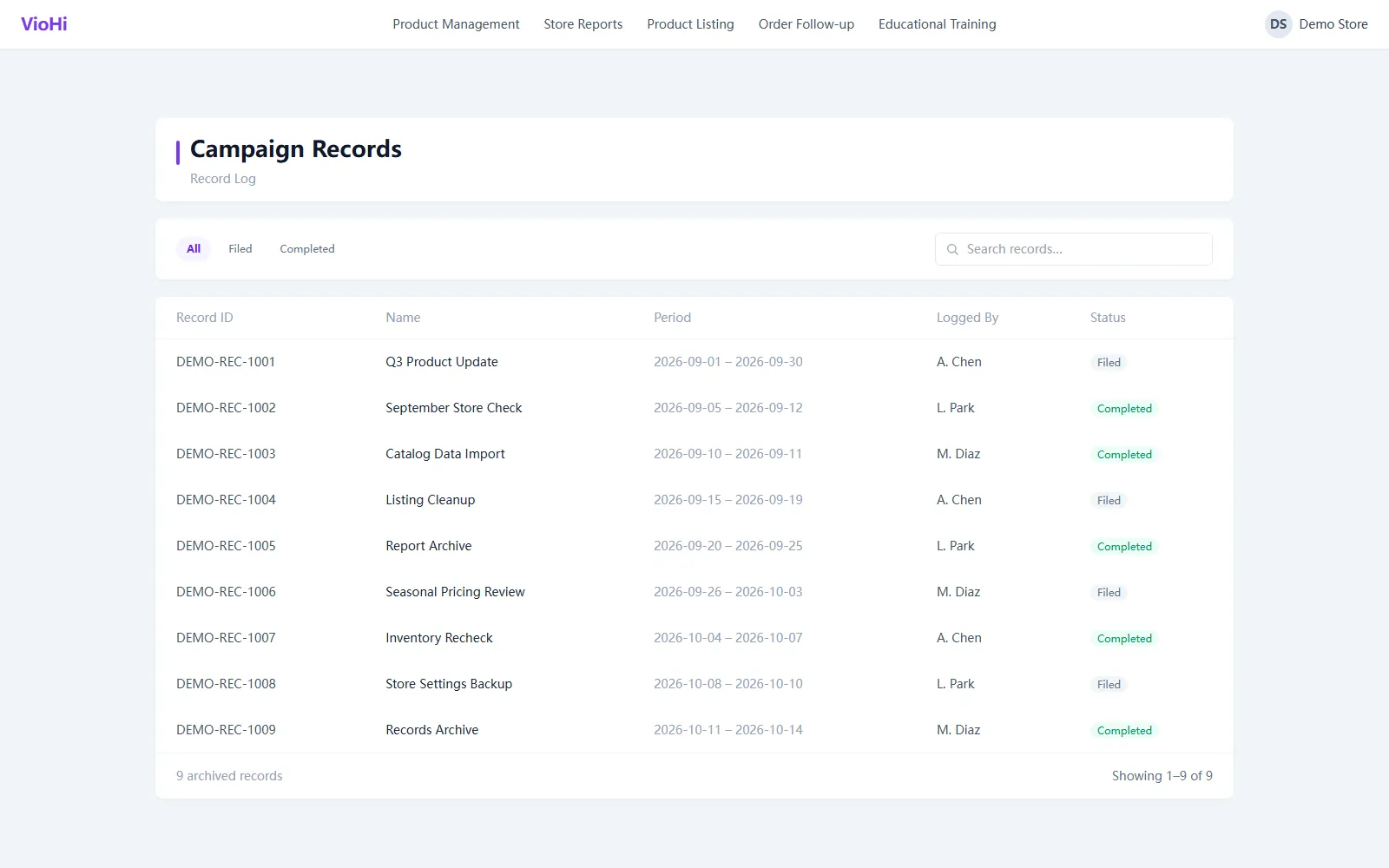The height and width of the screenshot is (868, 1389).
Task: Open the Product Management menu
Action: coord(456,24)
